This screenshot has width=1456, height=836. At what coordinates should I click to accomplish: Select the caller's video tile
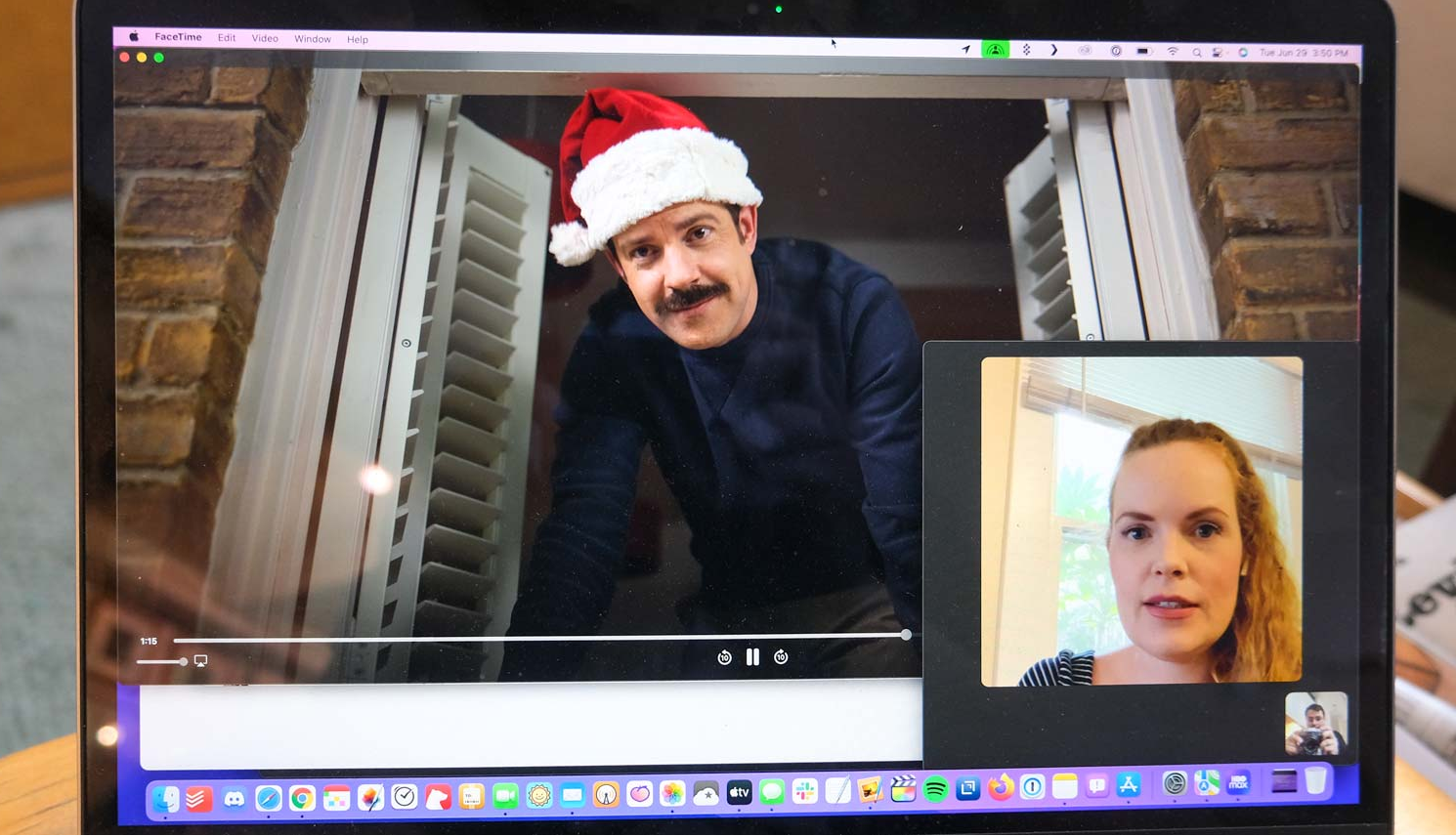[x=1141, y=522]
